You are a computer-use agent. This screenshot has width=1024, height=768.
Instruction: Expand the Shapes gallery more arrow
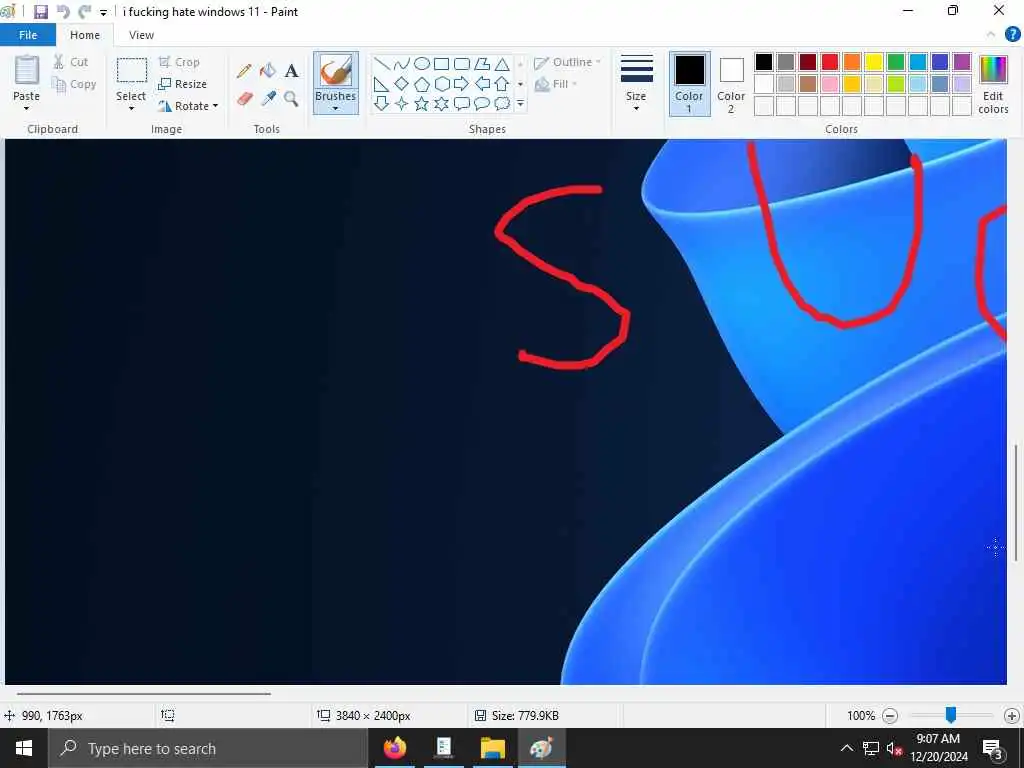click(x=520, y=103)
